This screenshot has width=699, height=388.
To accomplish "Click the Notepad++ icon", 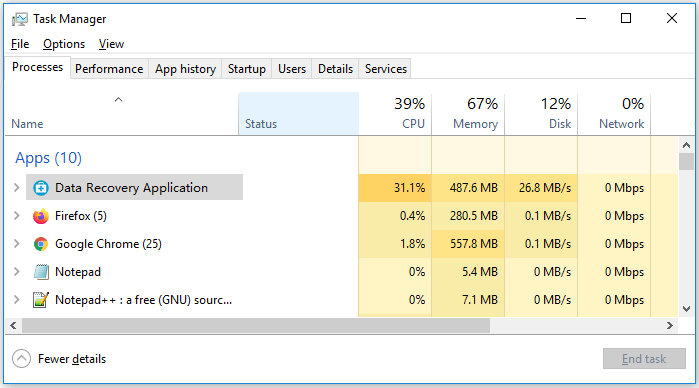I will coord(41,300).
